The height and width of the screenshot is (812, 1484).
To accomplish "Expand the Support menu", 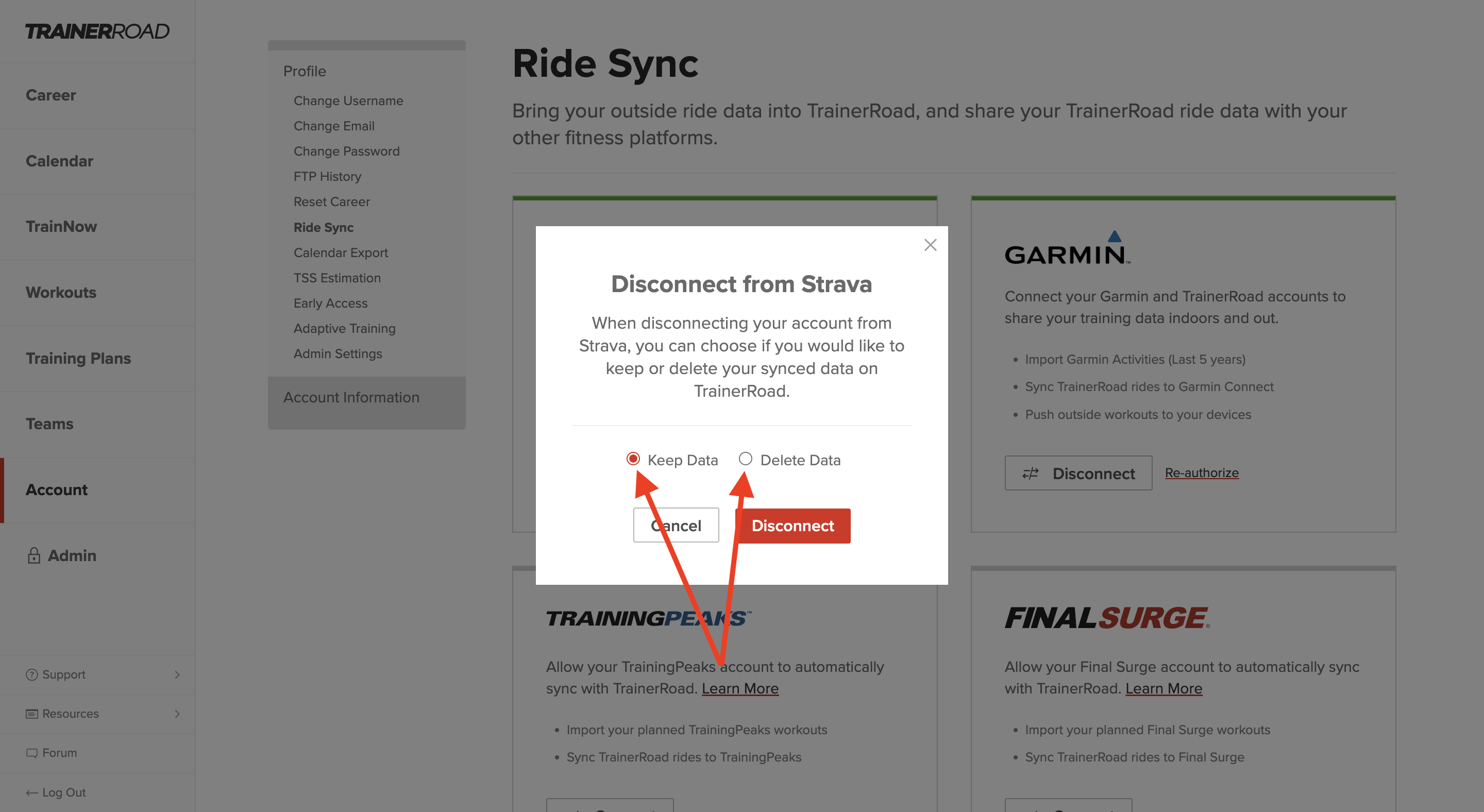I will coord(177,674).
